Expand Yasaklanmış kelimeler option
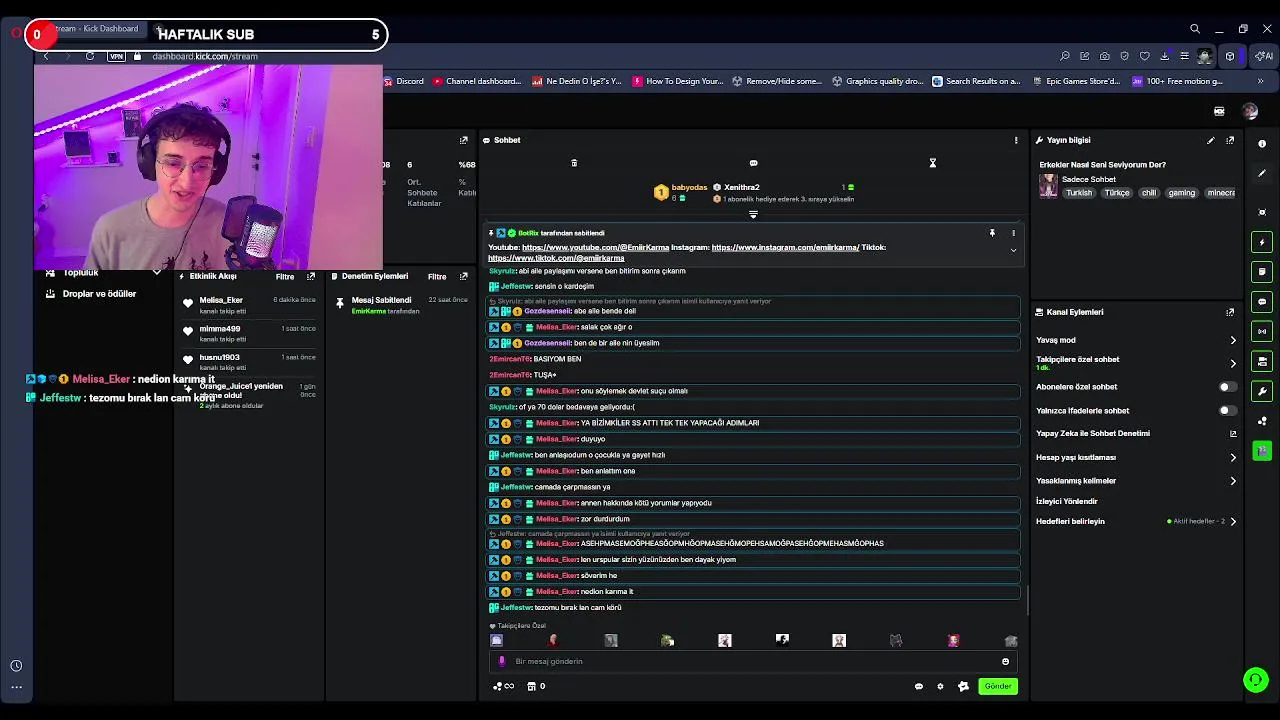Viewport: 1280px width, 720px height. tap(1233, 481)
